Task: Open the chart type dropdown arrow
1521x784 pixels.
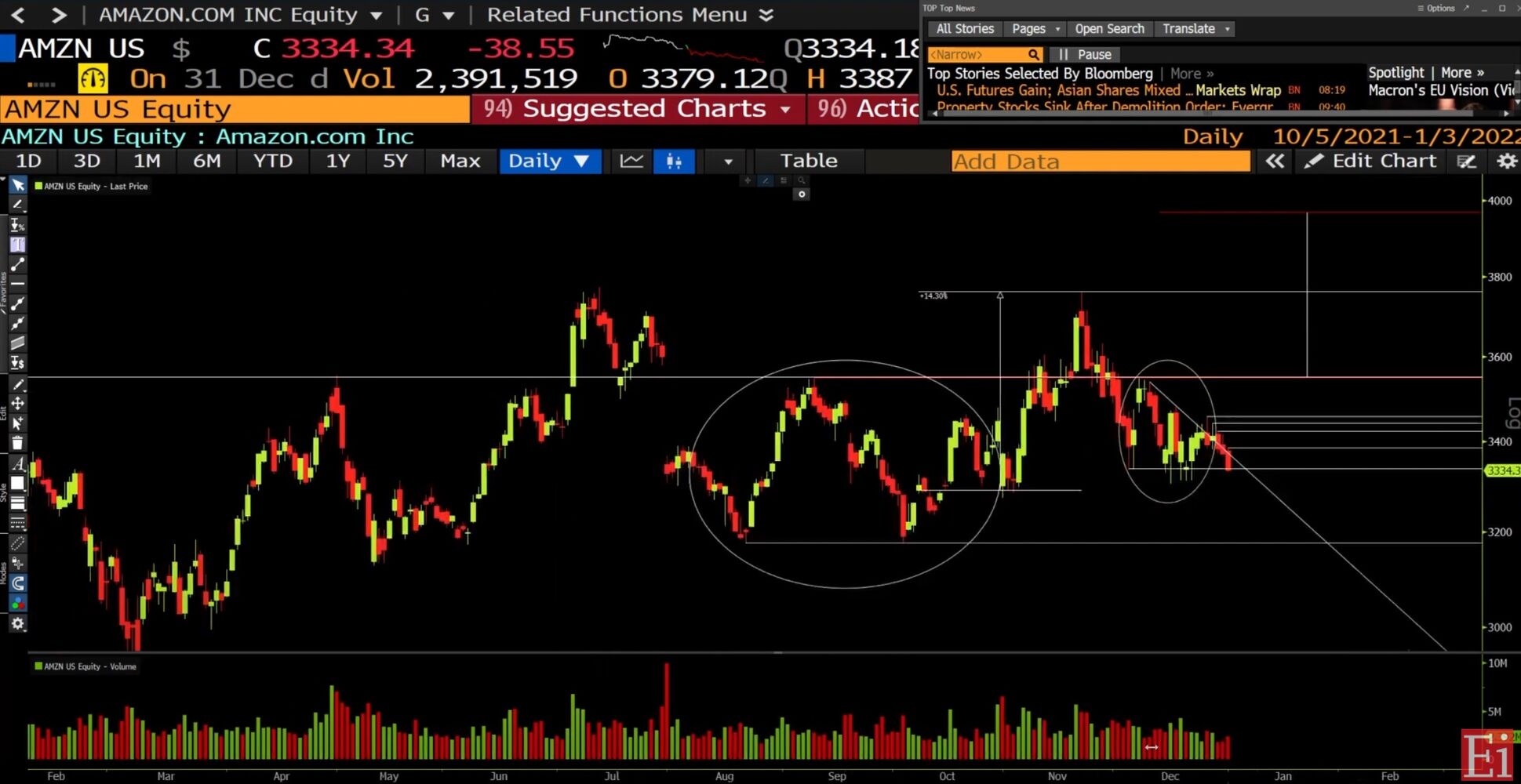Action: point(728,162)
